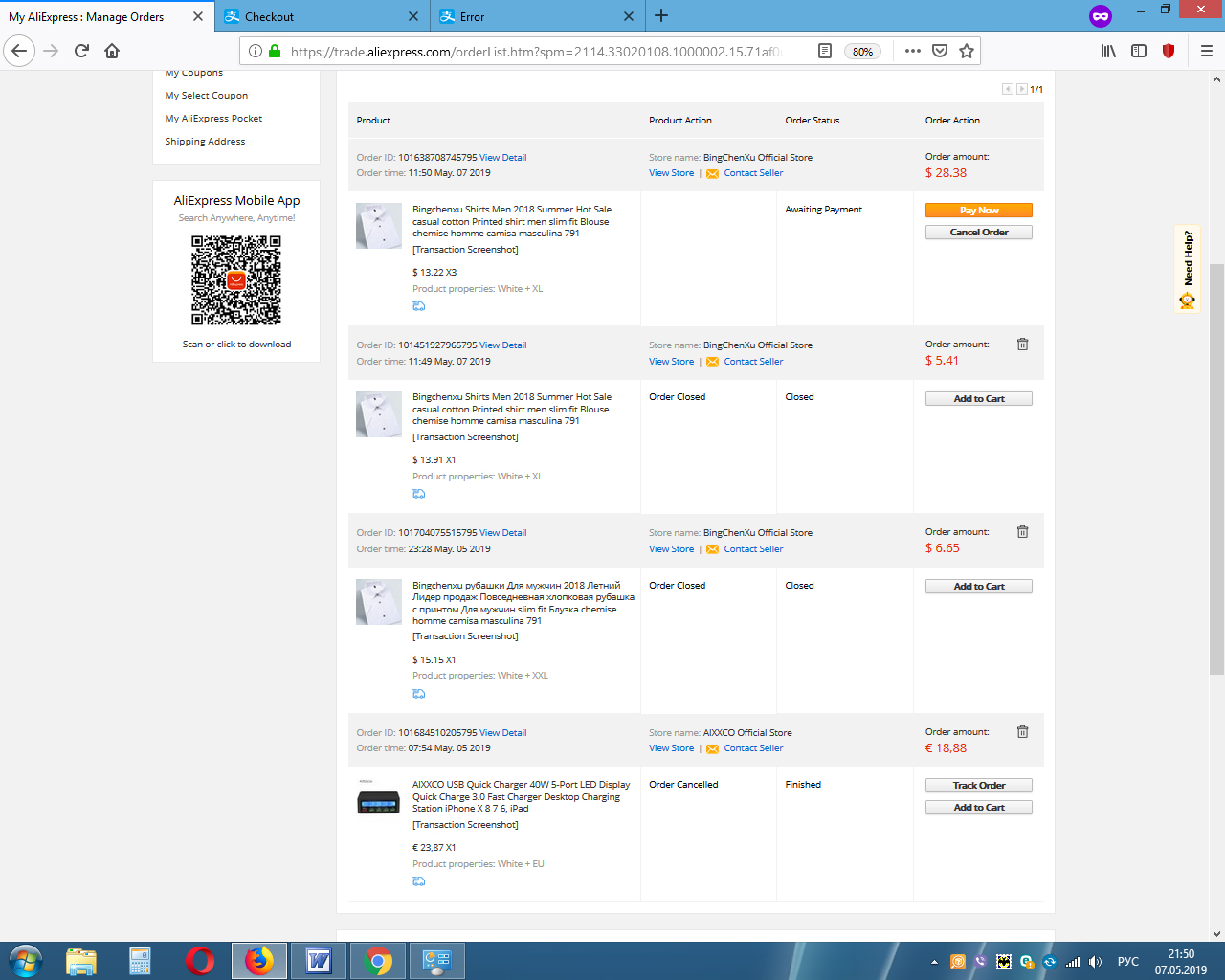Click the AliExpress mobile app QR code
This screenshot has height=980, width=1225.
236,280
